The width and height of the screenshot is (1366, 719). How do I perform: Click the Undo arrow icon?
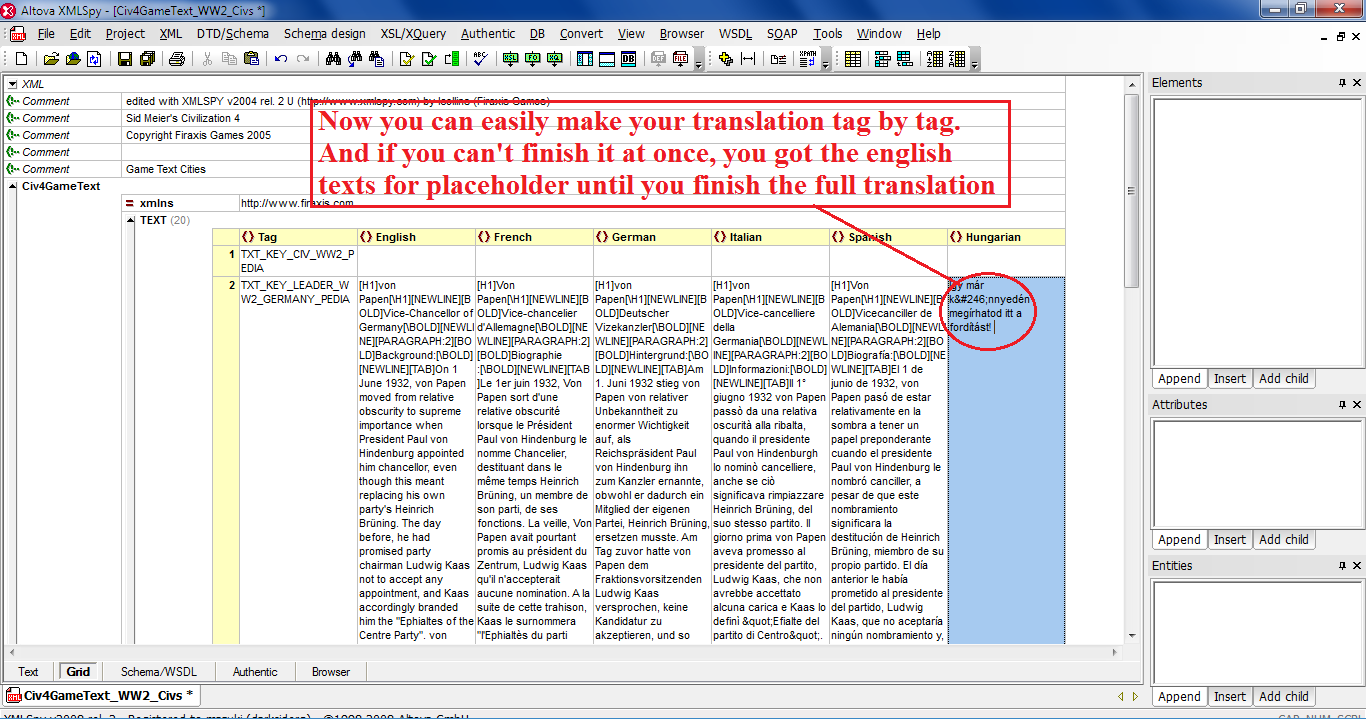click(281, 59)
